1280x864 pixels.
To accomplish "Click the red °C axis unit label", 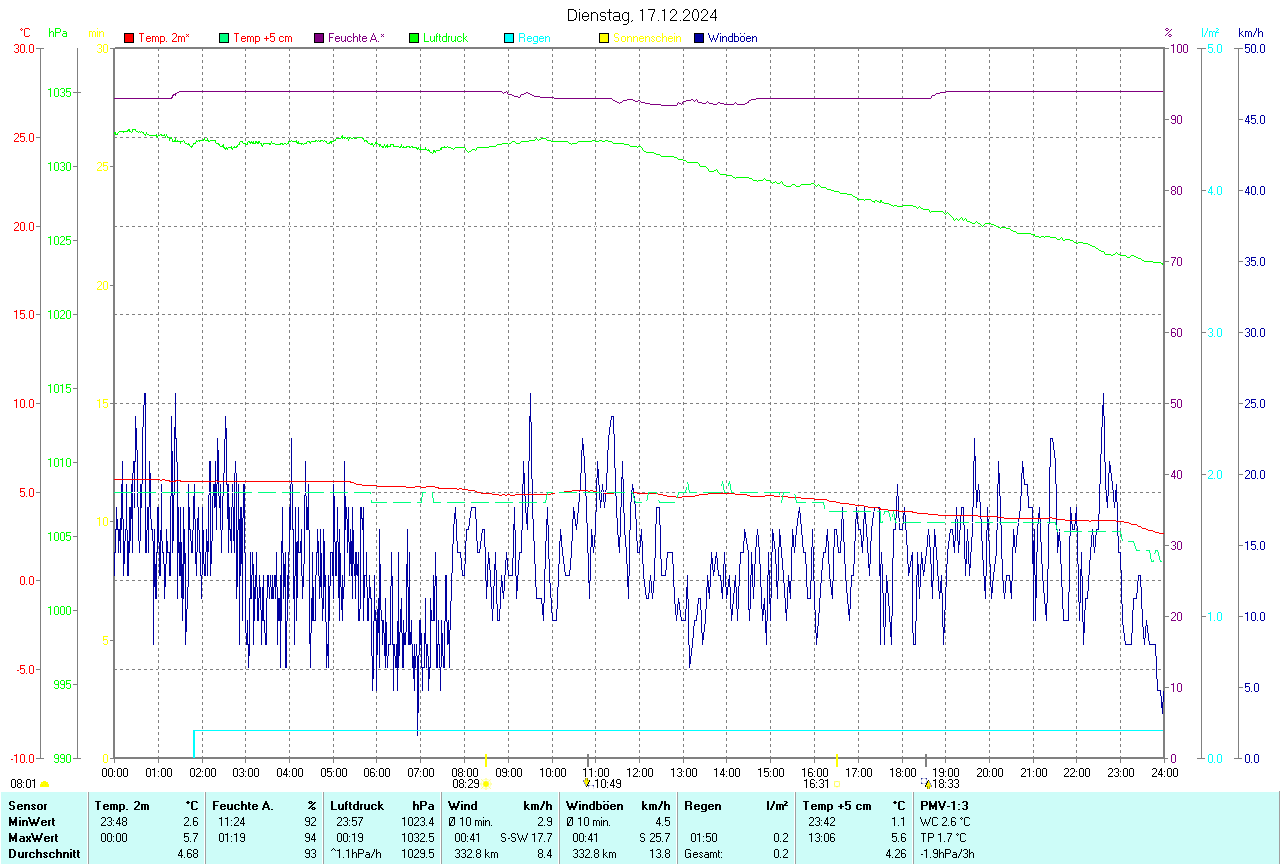I will [x=25, y=33].
